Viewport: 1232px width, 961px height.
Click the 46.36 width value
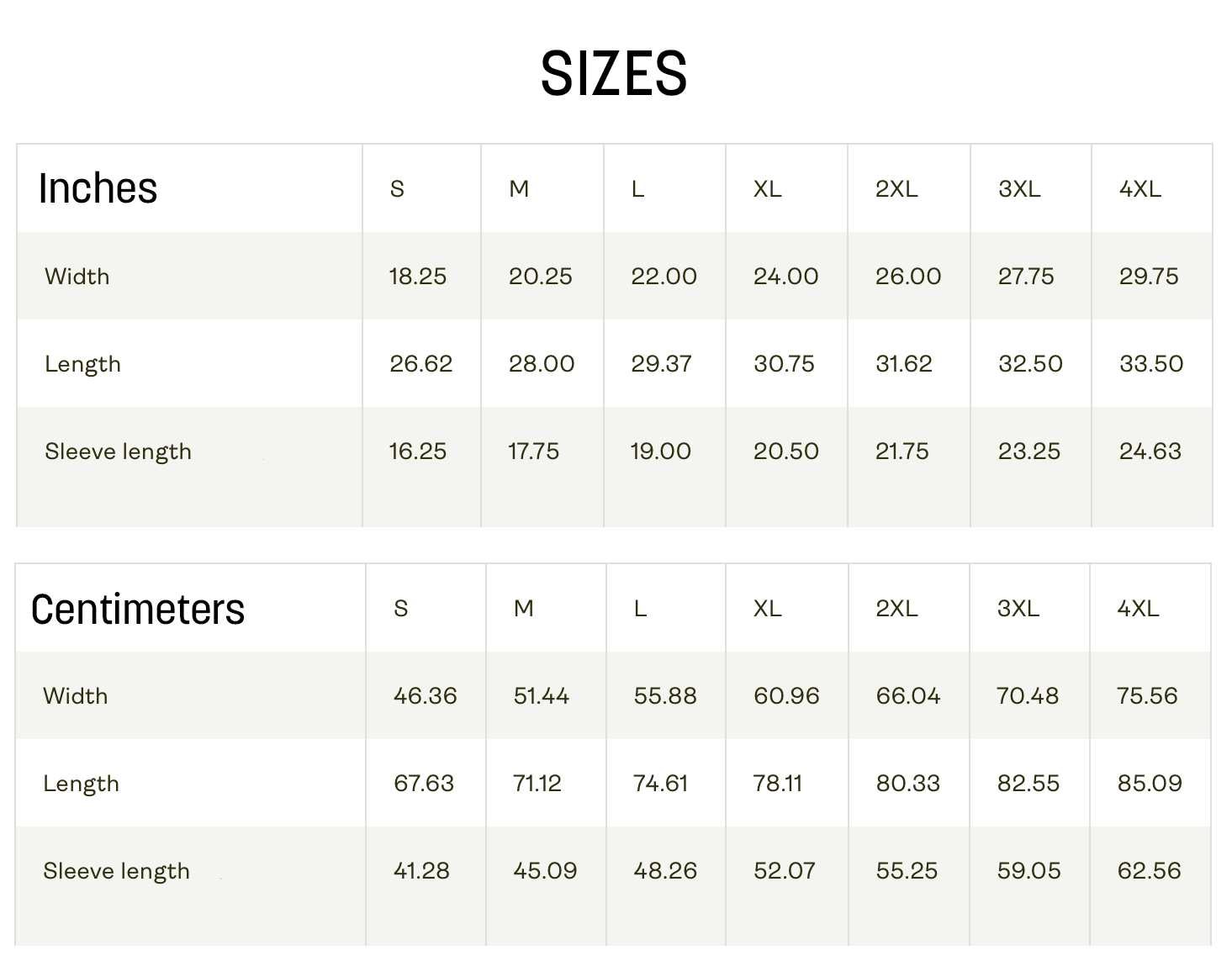click(425, 696)
